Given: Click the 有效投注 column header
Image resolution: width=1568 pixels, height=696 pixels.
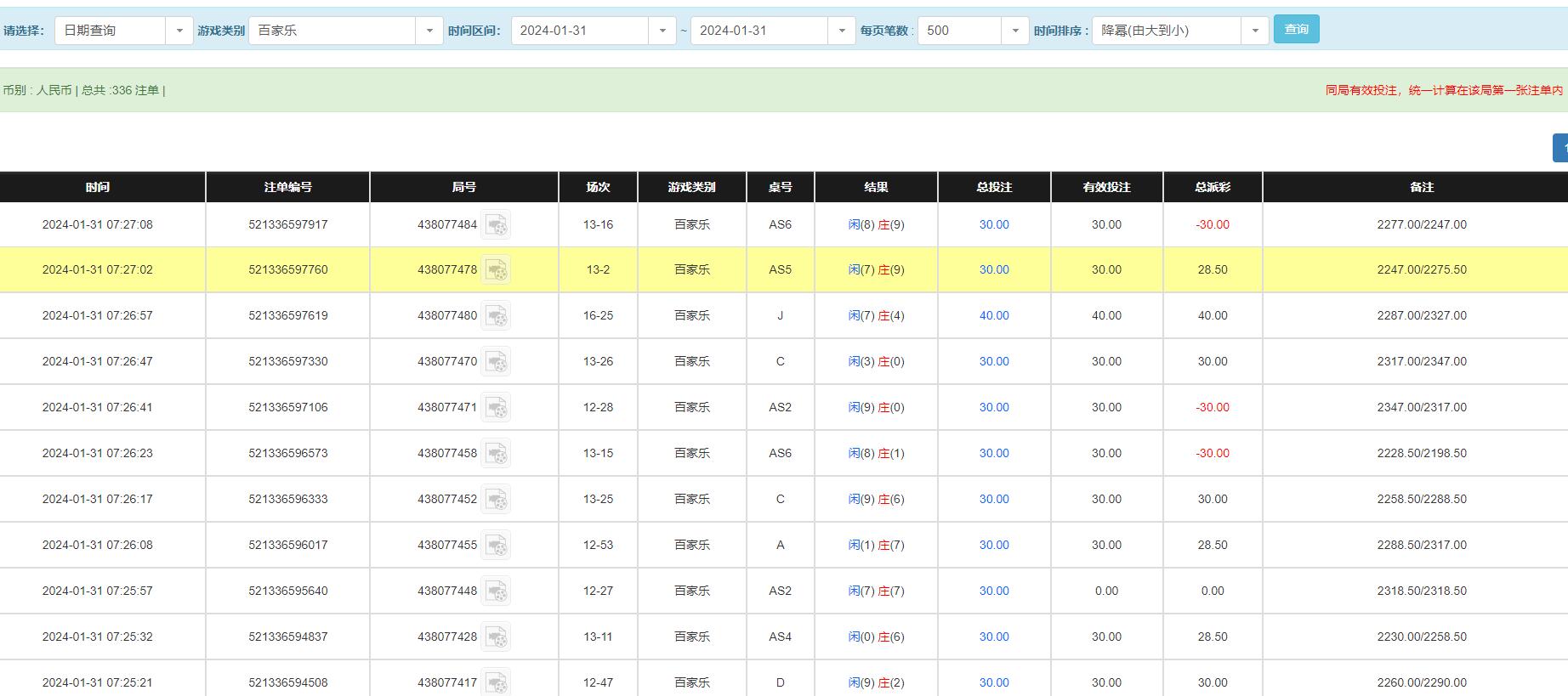Looking at the screenshot, I should coord(1106,187).
